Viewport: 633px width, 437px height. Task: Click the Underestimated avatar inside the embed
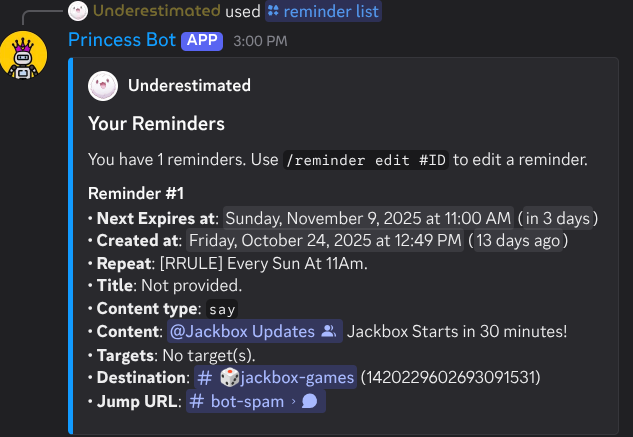coord(101,86)
